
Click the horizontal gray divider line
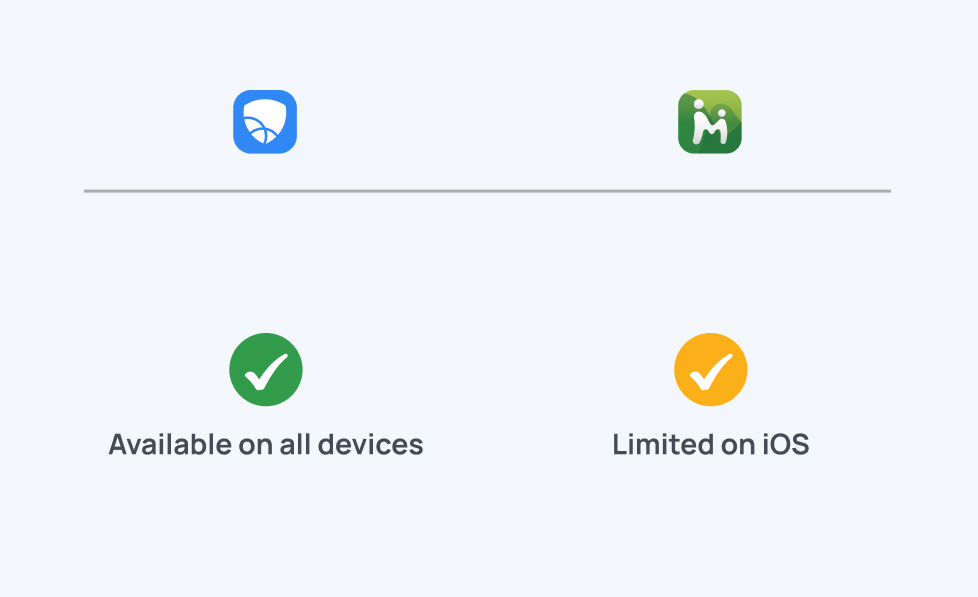(x=487, y=190)
